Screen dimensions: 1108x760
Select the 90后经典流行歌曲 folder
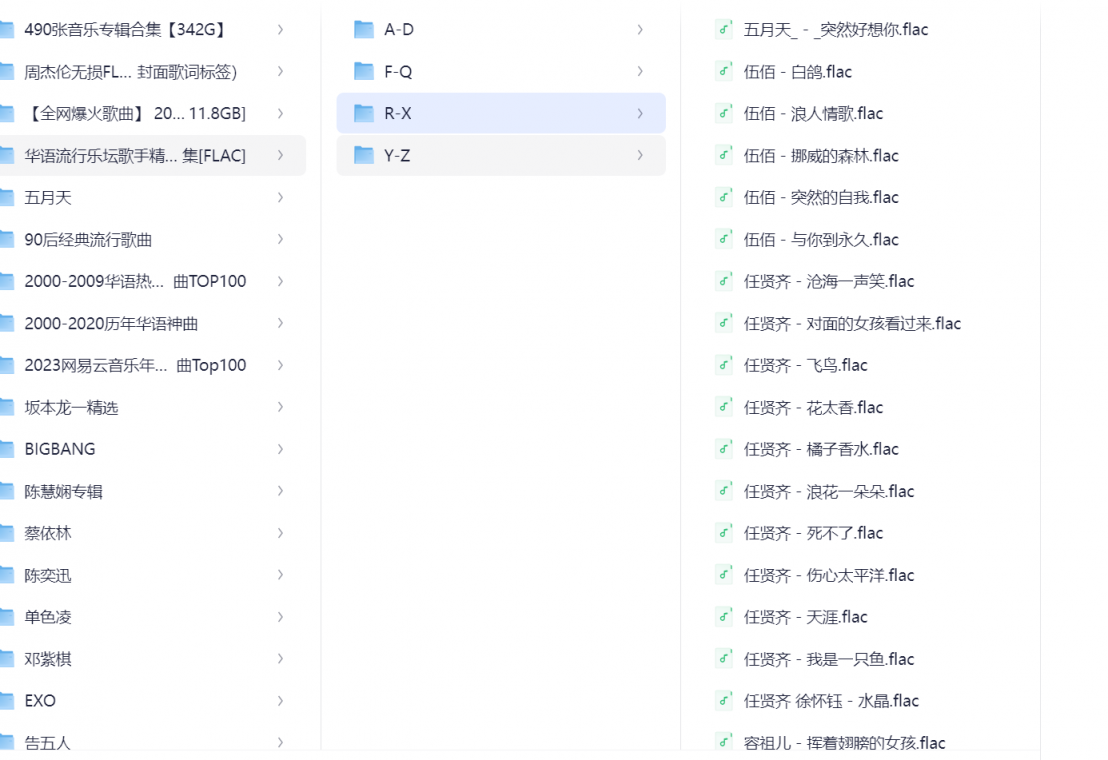click(x=88, y=240)
